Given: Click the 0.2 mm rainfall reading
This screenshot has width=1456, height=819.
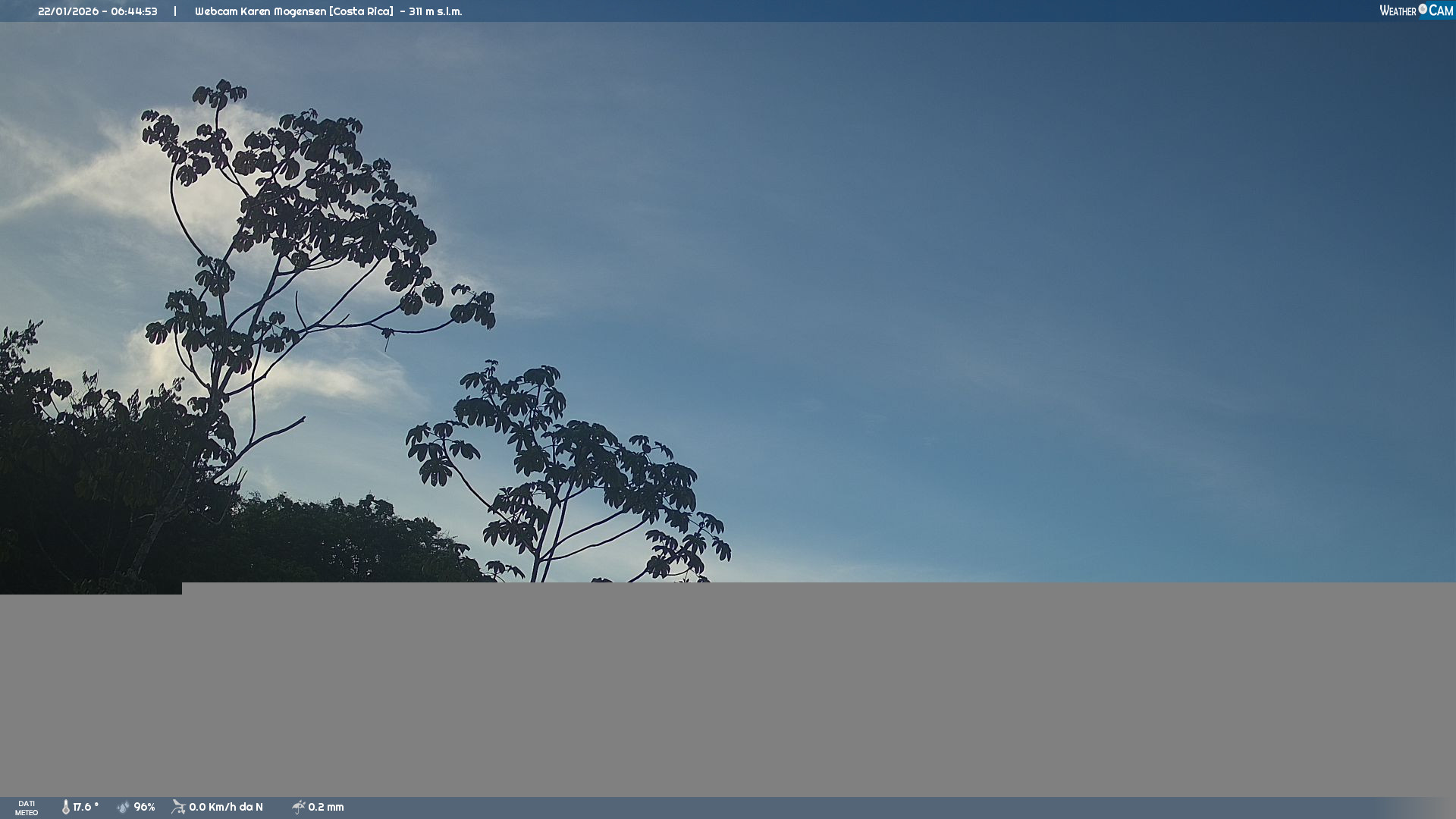Looking at the screenshot, I should [x=326, y=807].
